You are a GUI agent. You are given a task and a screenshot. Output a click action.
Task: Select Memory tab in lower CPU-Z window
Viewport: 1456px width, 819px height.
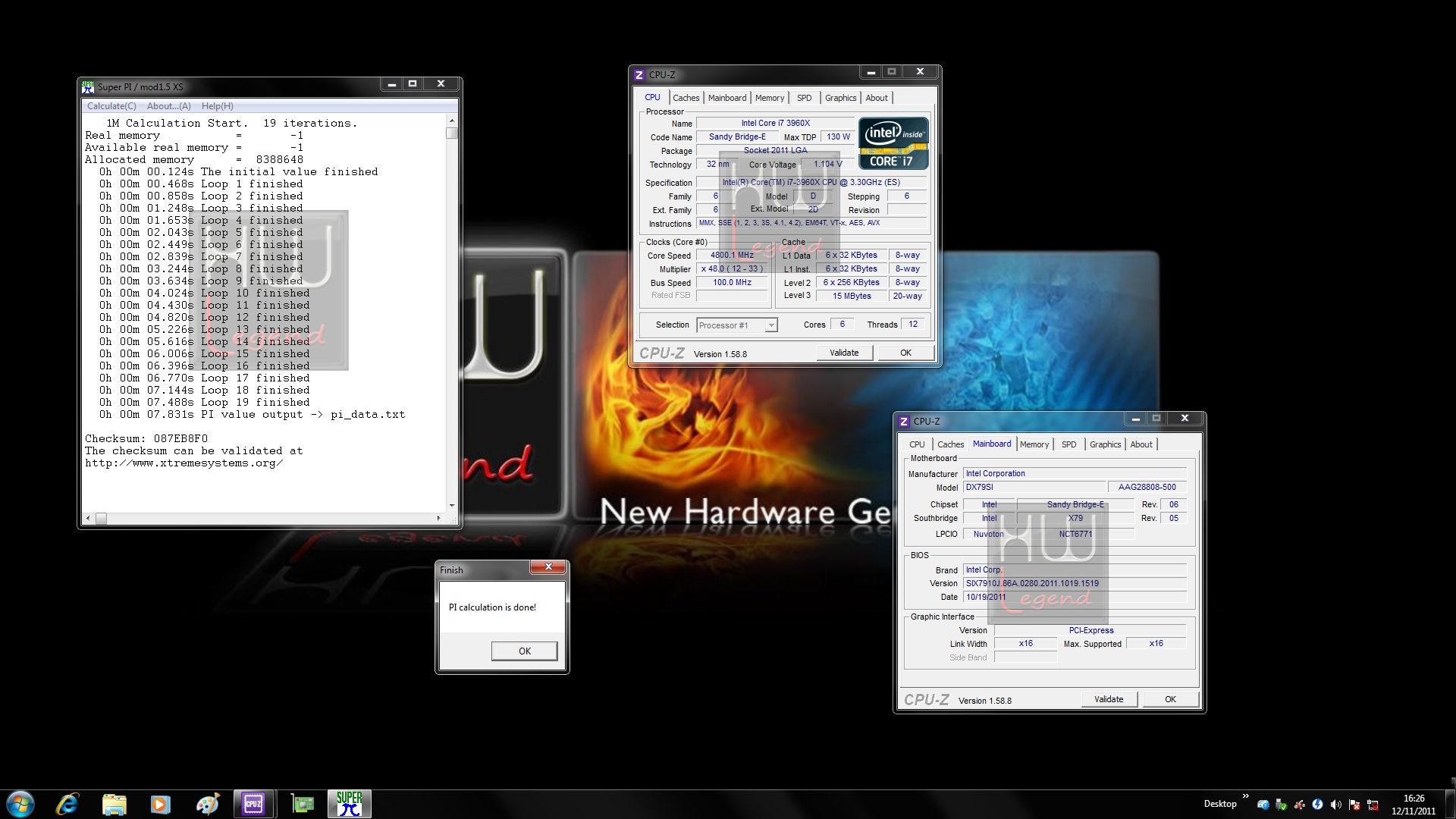click(x=1034, y=444)
